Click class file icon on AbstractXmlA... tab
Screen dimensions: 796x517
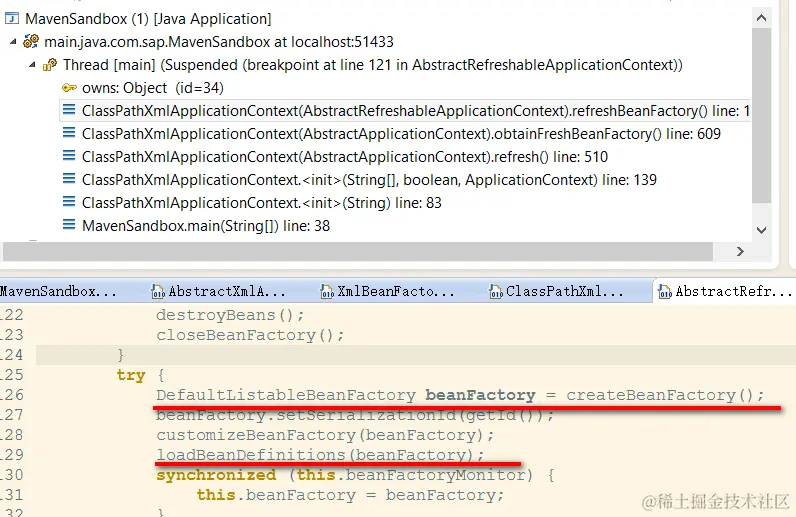(x=158, y=292)
